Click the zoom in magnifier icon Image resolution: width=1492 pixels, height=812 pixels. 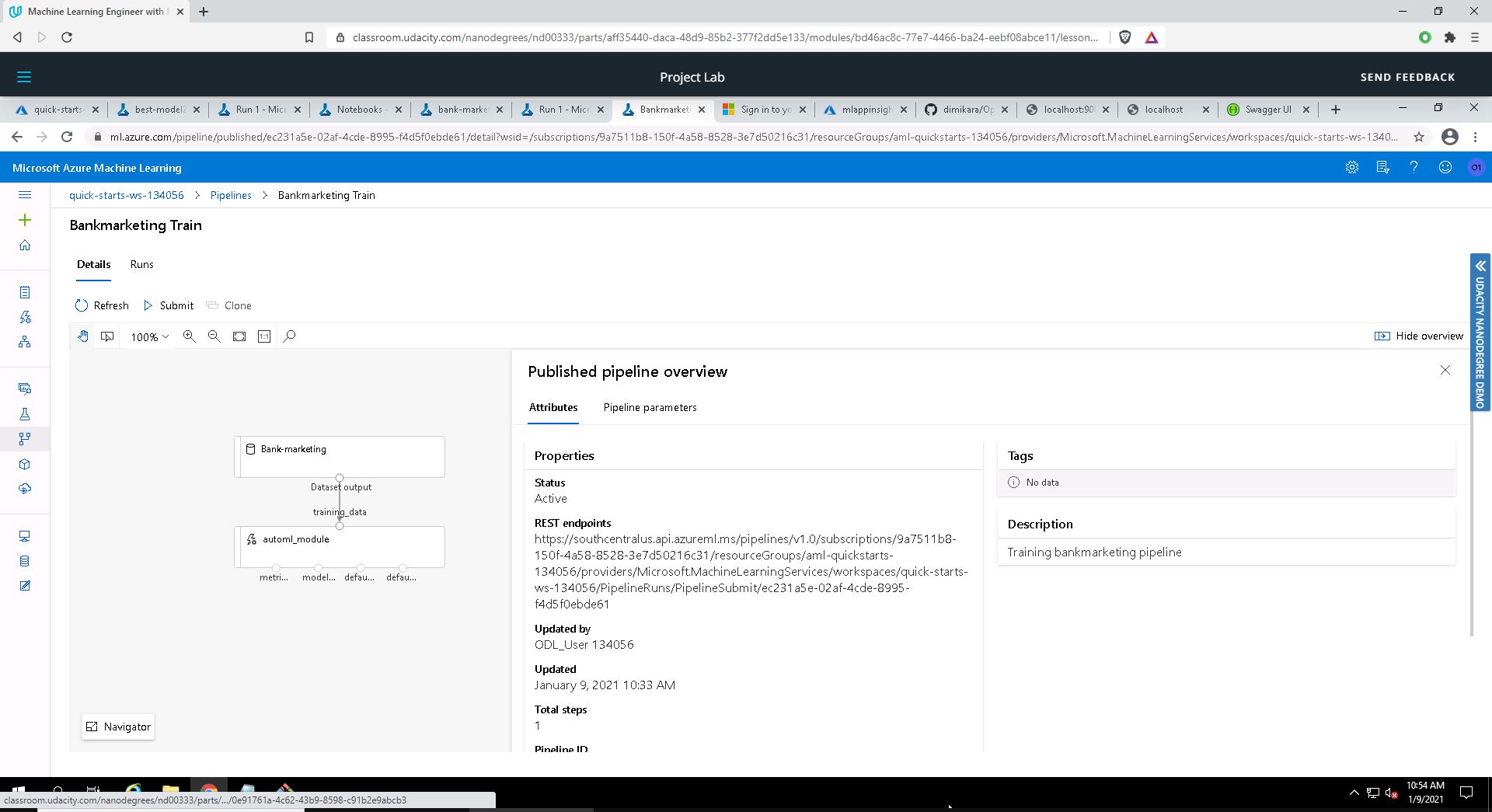(x=189, y=336)
